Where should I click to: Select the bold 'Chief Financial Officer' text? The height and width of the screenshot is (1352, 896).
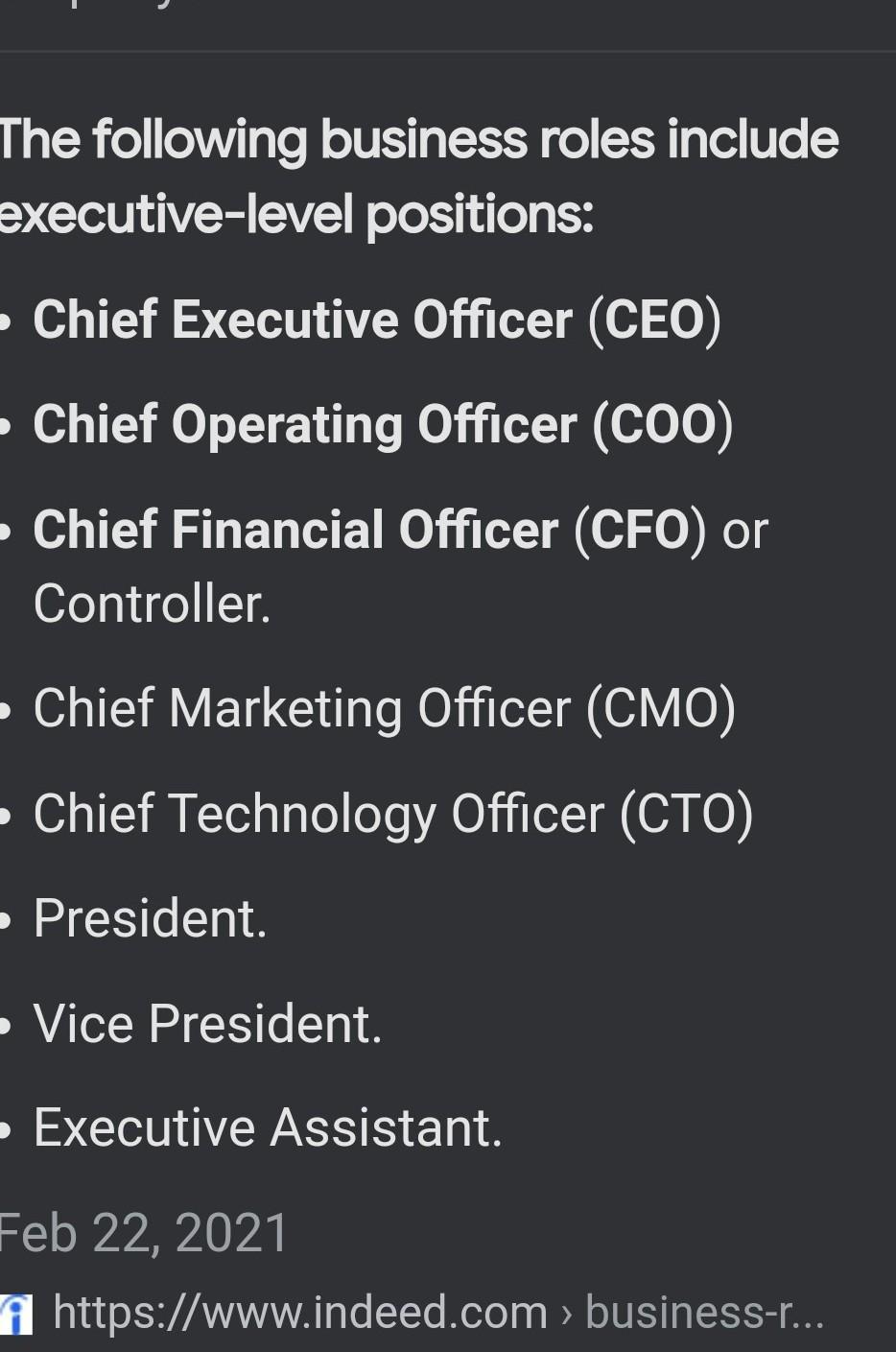pos(295,530)
